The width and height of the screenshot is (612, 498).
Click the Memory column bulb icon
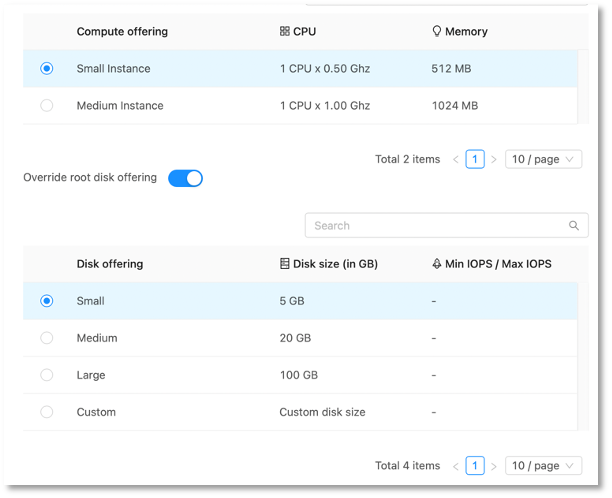(x=437, y=32)
